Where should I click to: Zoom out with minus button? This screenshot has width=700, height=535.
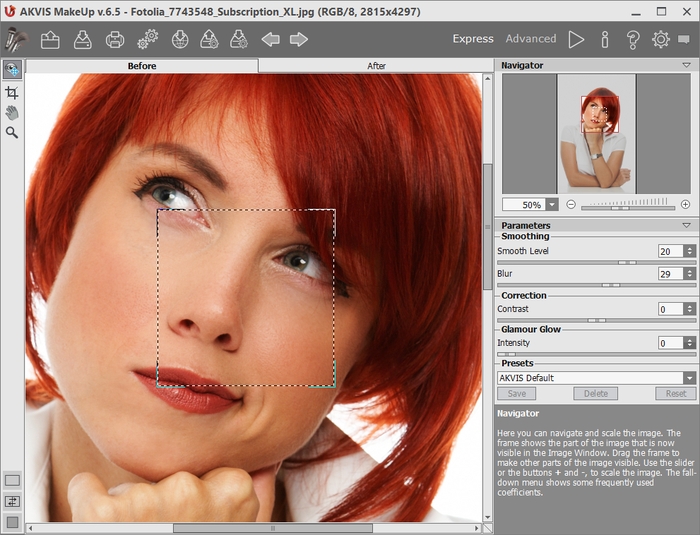pyautogui.click(x=571, y=205)
